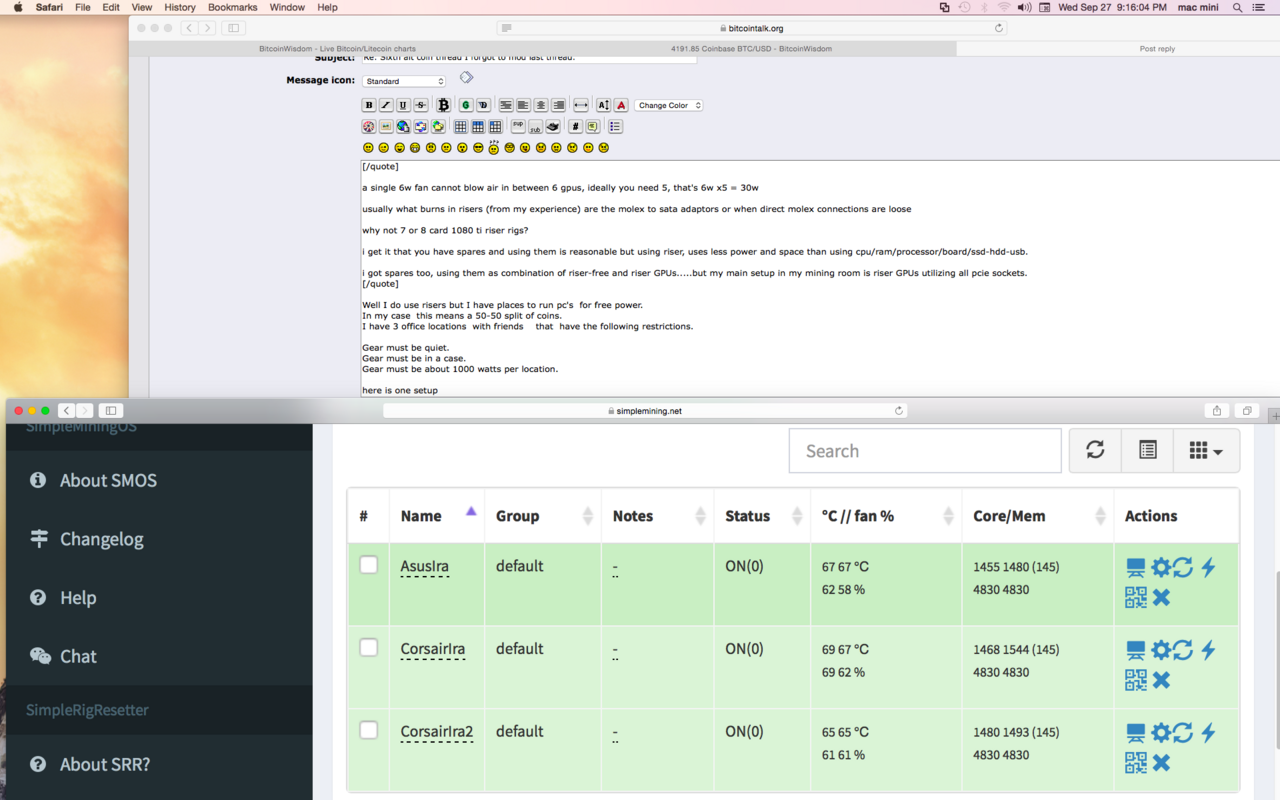Image resolution: width=1280 pixels, height=800 pixels.
Task: Open About SMOS in sidebar
Action: click(x=108, y=480)
